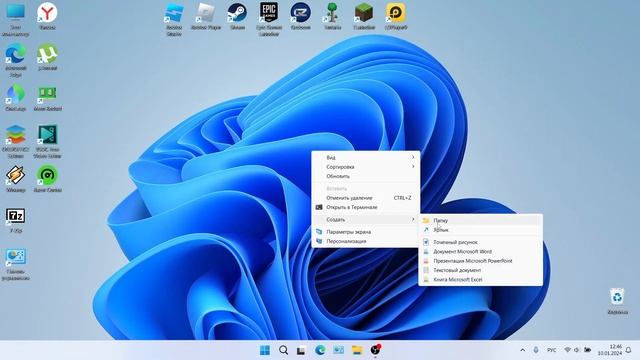
Task: Select the Epic Games Launcher shortcut
Action: 269,19
